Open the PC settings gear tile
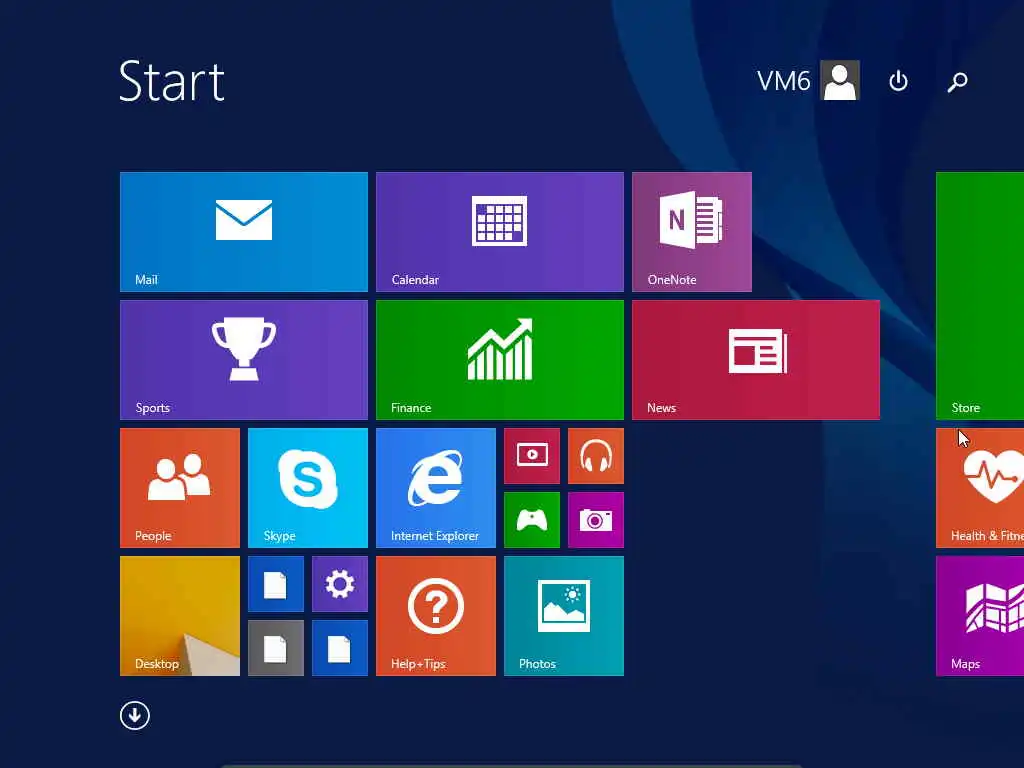Screen dimensions: 1024x768 pyautogui.click(x=340, y=584)
